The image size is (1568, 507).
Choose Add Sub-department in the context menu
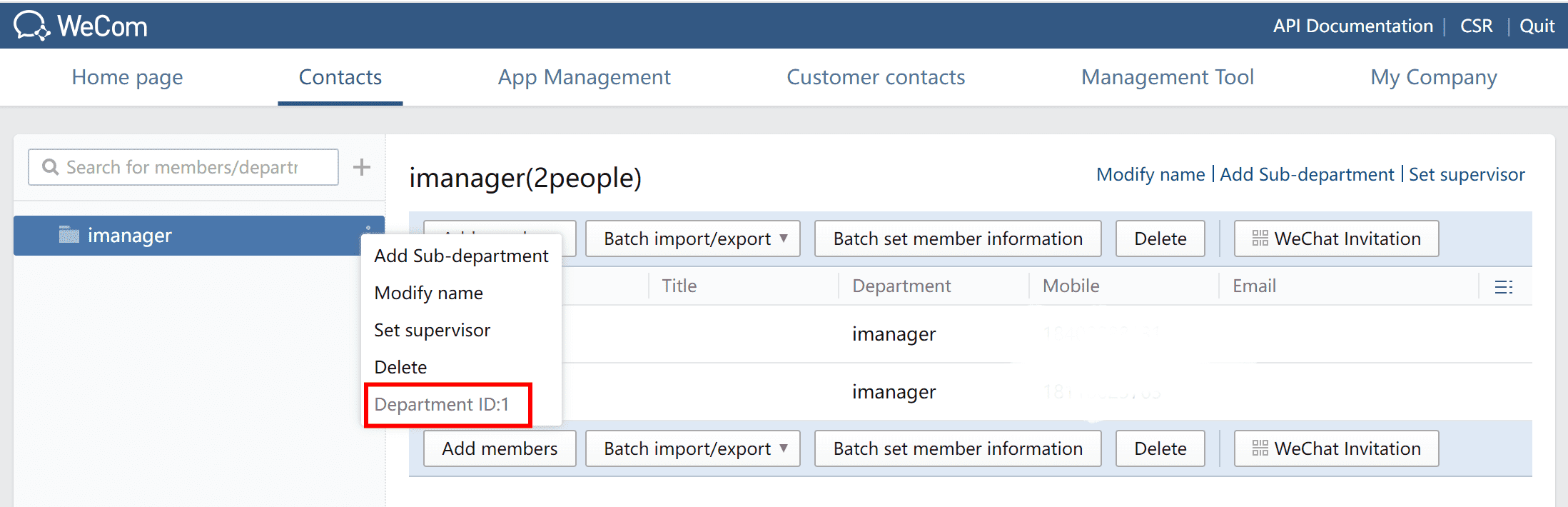point(461,256)
